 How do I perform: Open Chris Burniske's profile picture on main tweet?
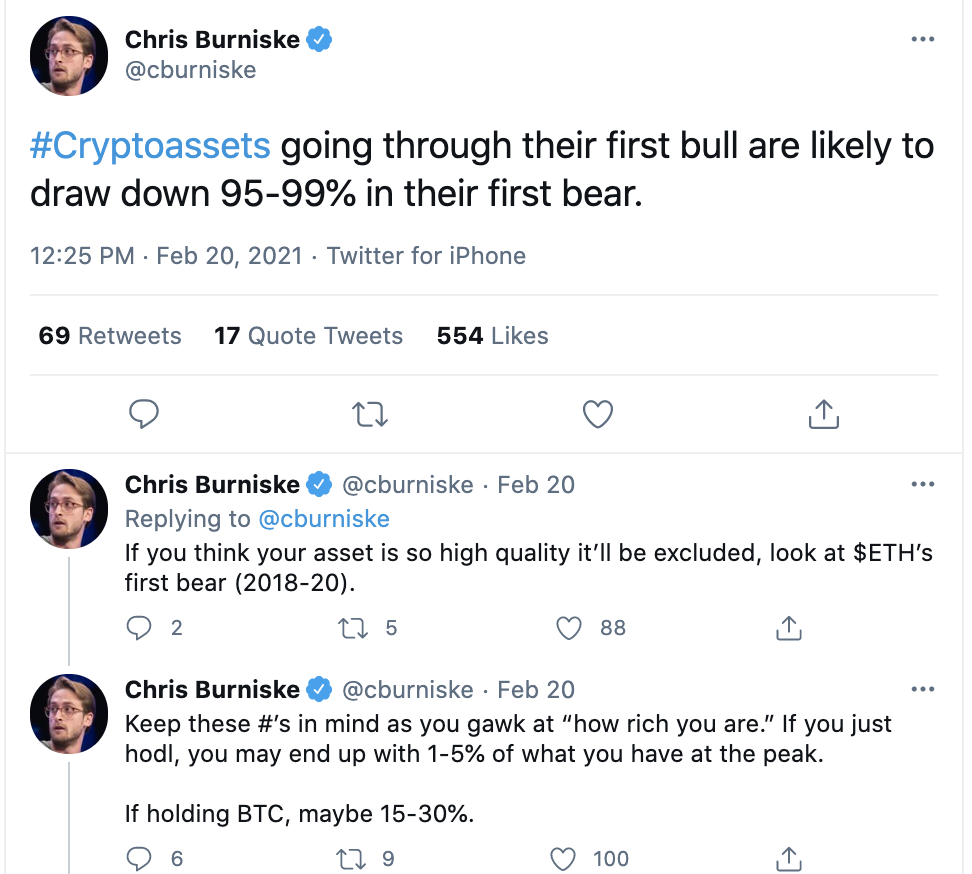coord(68,56)
